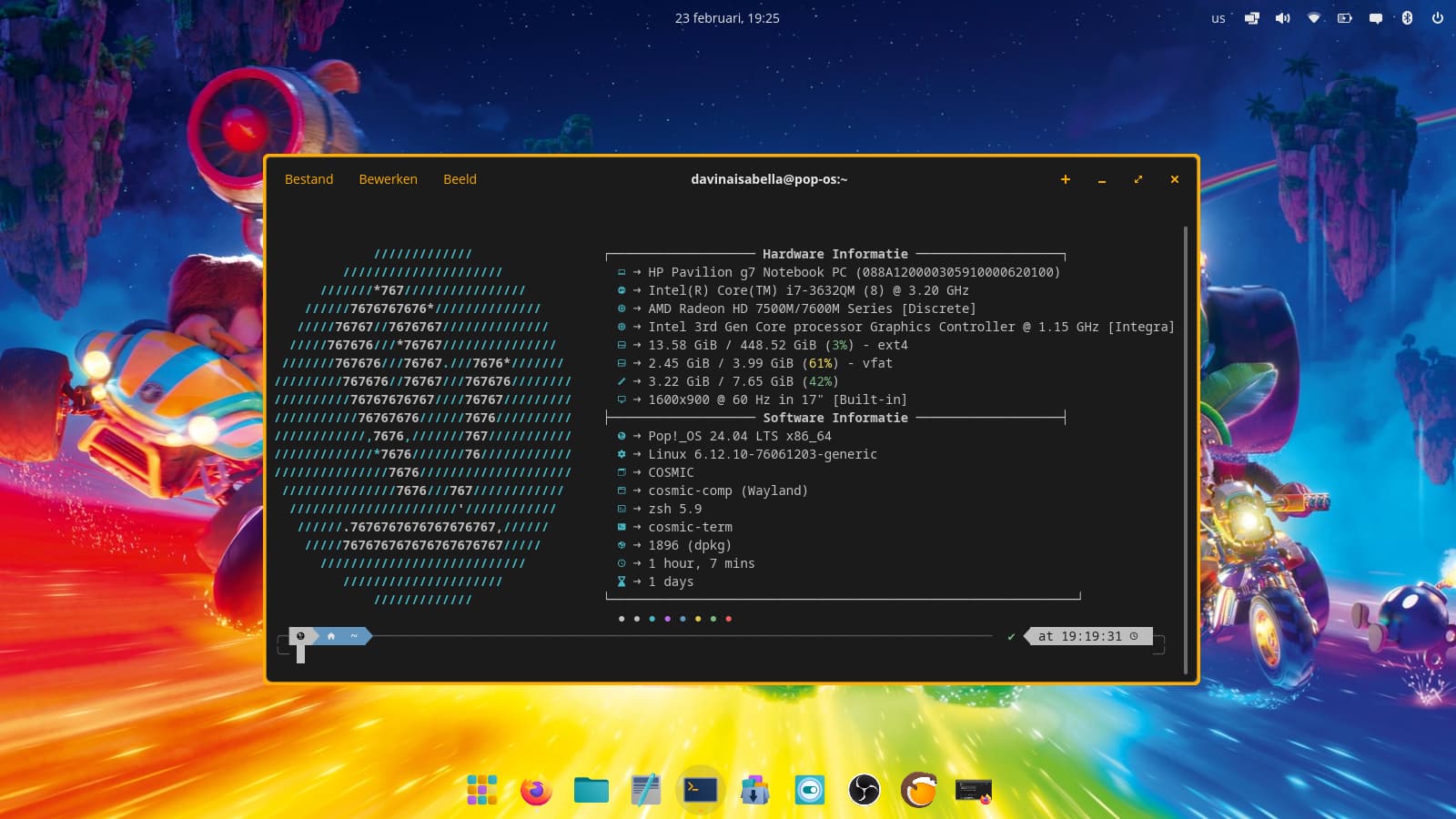Click the home icon in the prompt
The height and width of the screenshot is (819, 1456).
(331, 636)
